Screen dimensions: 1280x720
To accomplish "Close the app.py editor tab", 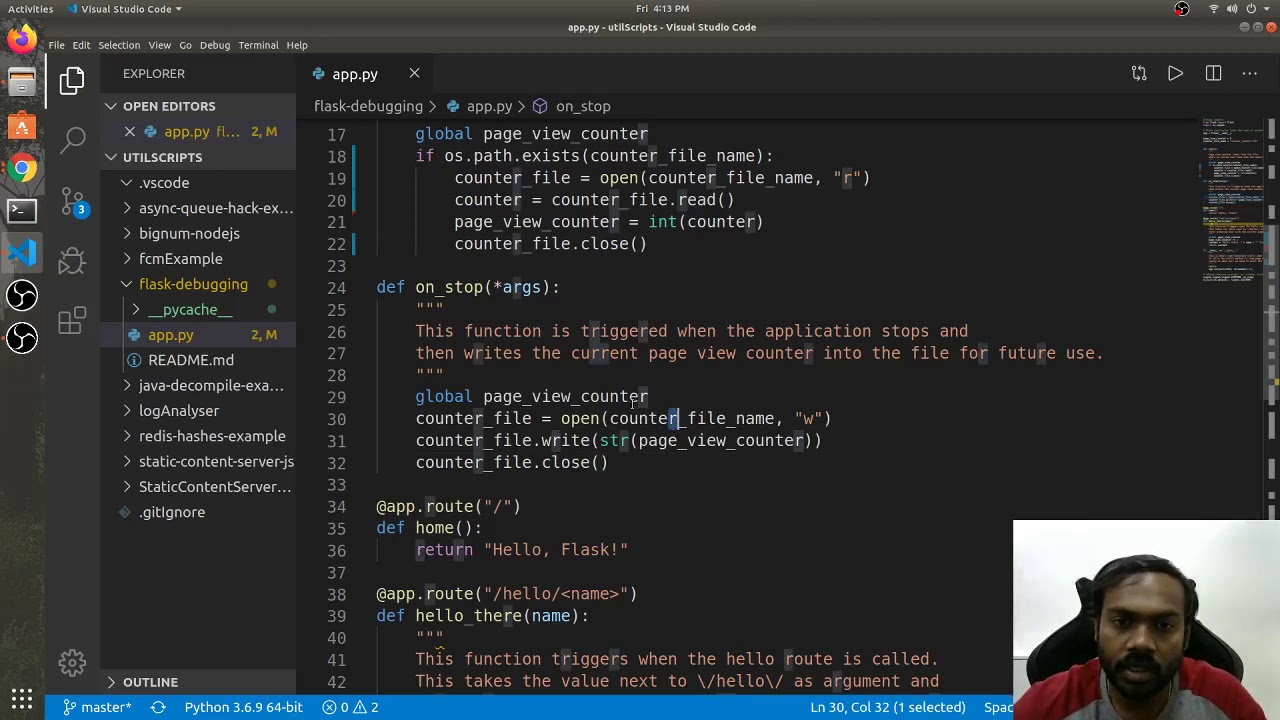I will [x=414, y=73].
